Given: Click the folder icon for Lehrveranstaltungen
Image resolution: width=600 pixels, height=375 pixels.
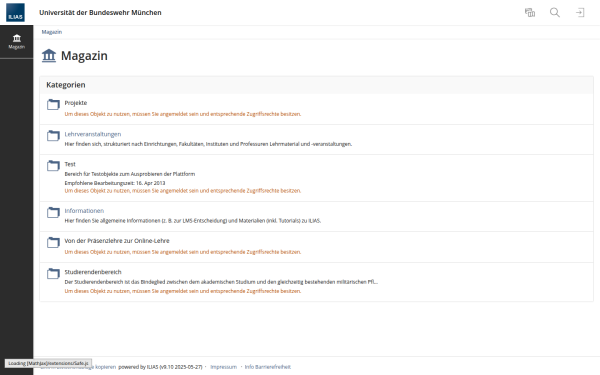Looking at the screenshot, I should (53, 135).
